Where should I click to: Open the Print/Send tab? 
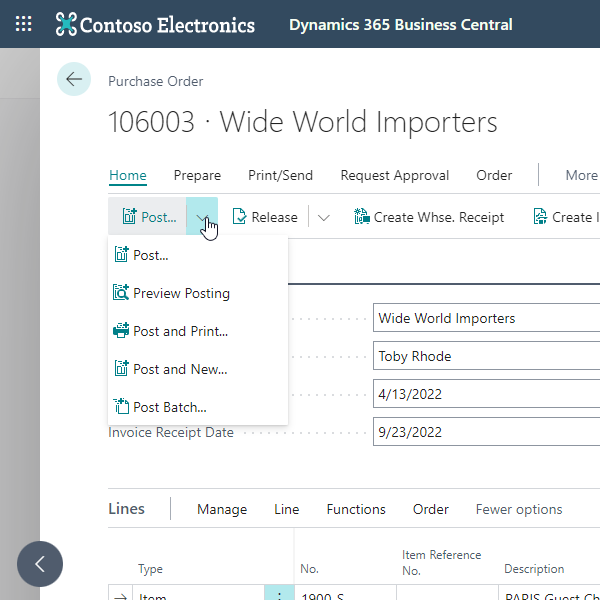tap(280, 175)
